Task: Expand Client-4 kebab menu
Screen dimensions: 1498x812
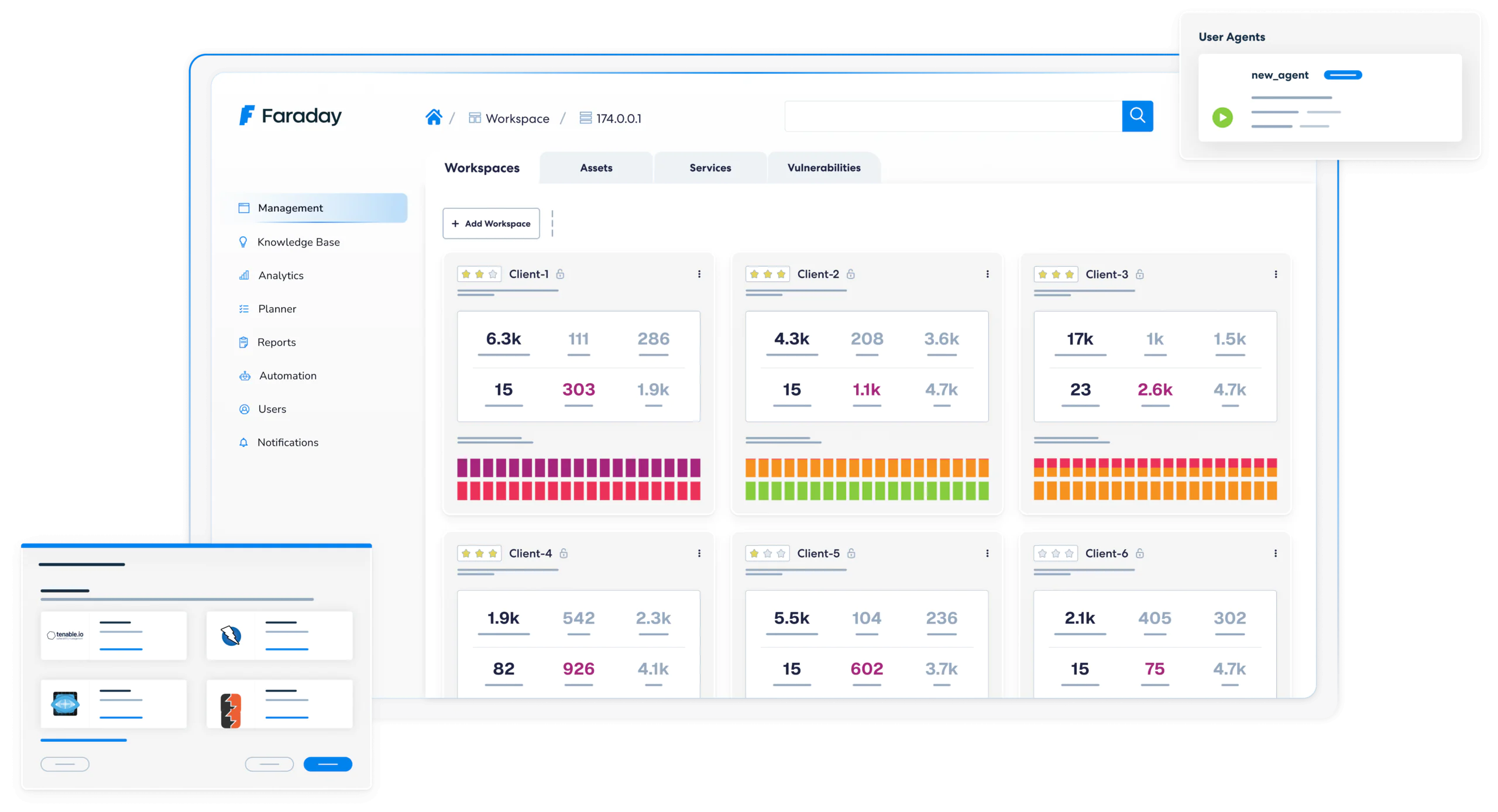Action: tap(699, 553)
